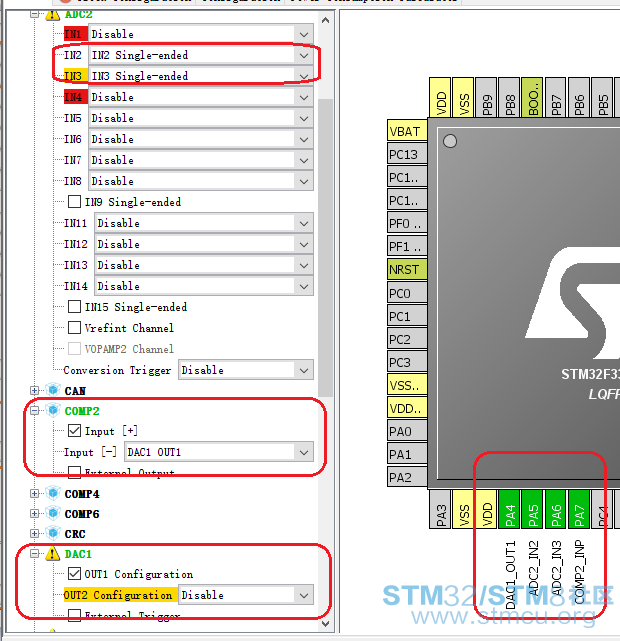The width and height of the screenshot is (620, 641).
Task: Uncheck DAC1 OUT1 Configuration checkbox
Action: tap(74, 574)
